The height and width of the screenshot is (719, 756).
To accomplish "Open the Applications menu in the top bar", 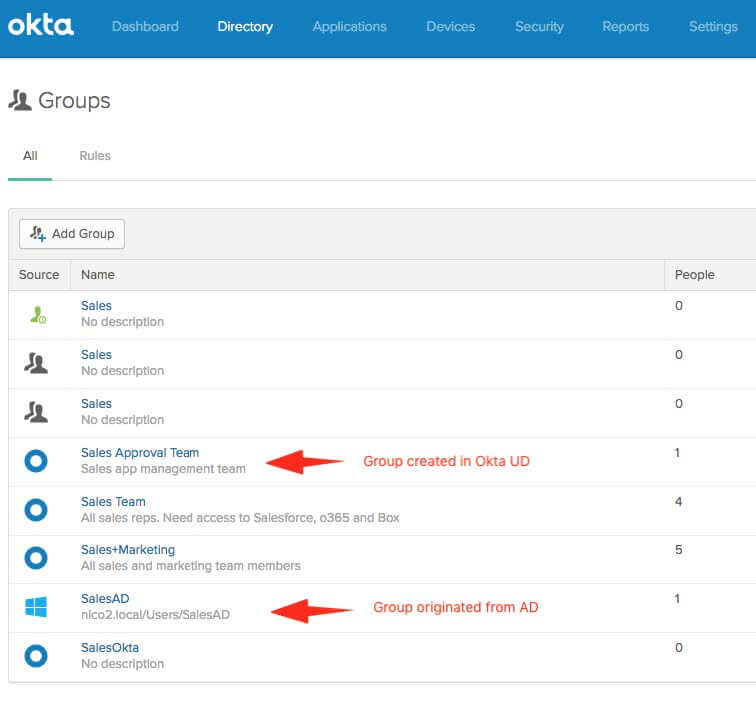I will [x=349, y=27].
